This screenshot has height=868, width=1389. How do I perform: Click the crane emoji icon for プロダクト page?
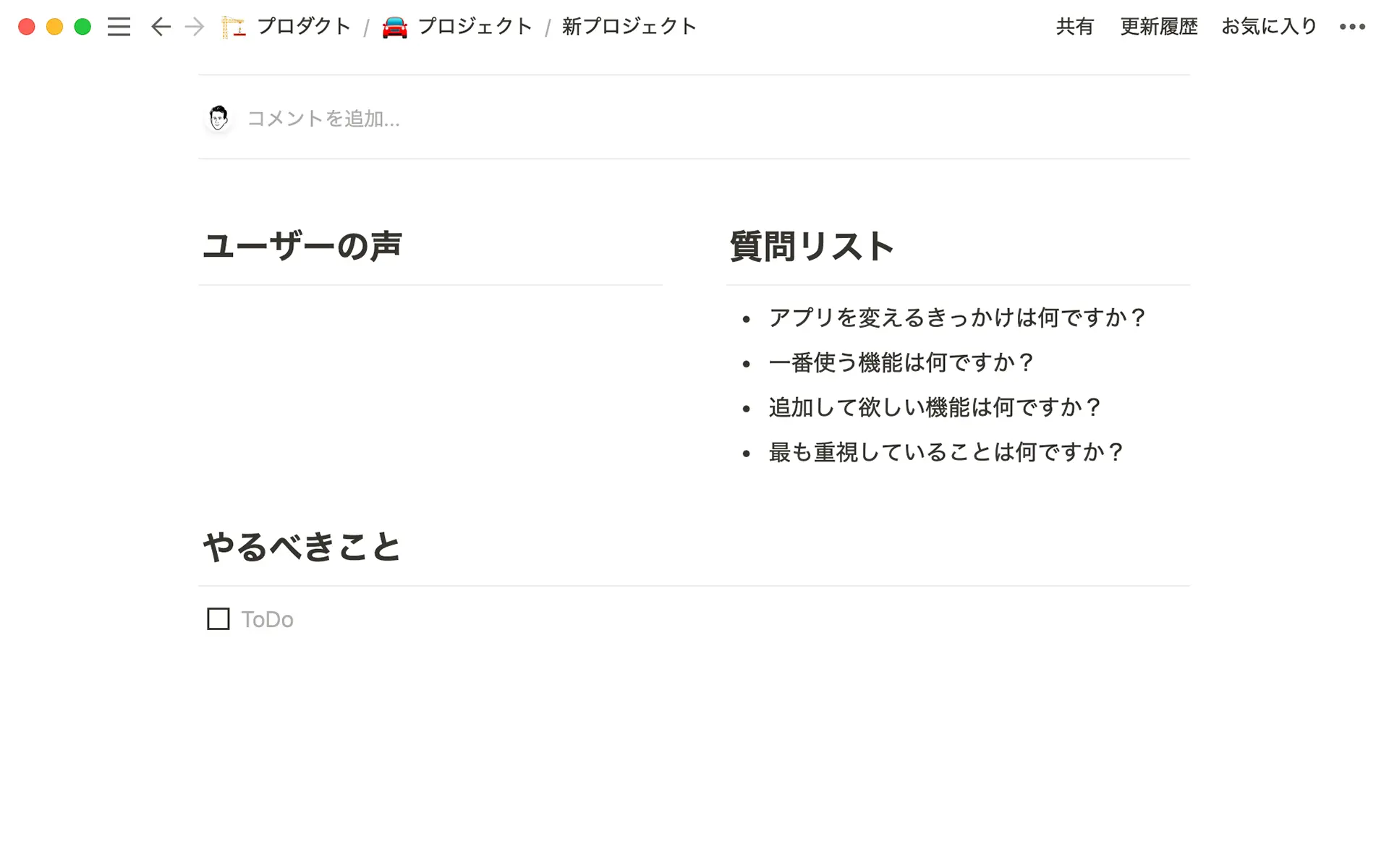click(x=233, y=26)
